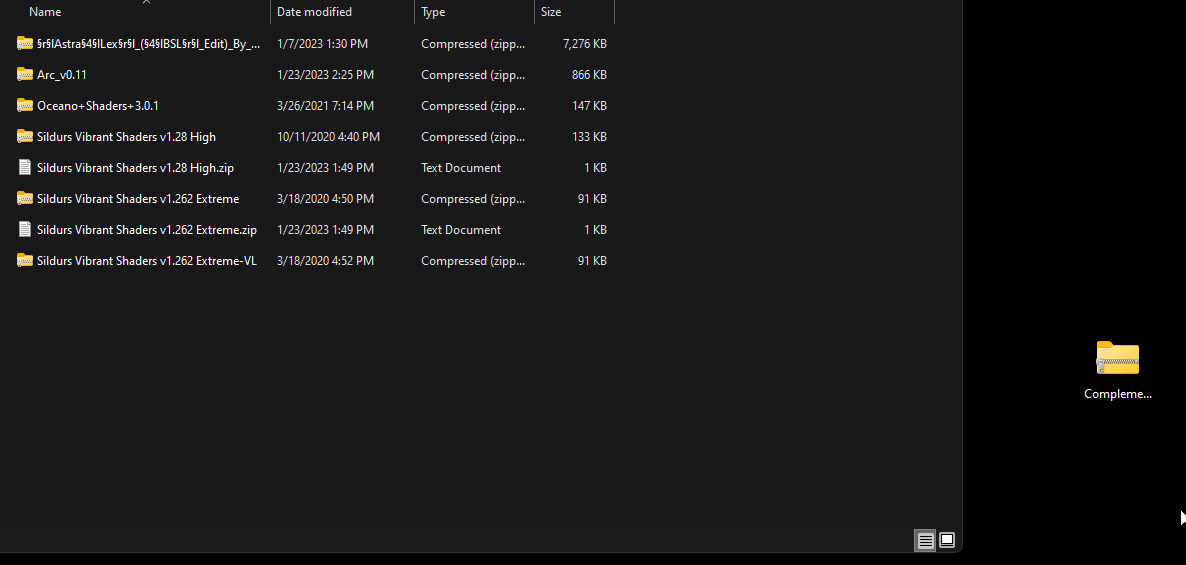Click Compressed type cell in Arc_v0.11 row
The height and width of the screenshot is (565, 1186).
pos(473,75)
